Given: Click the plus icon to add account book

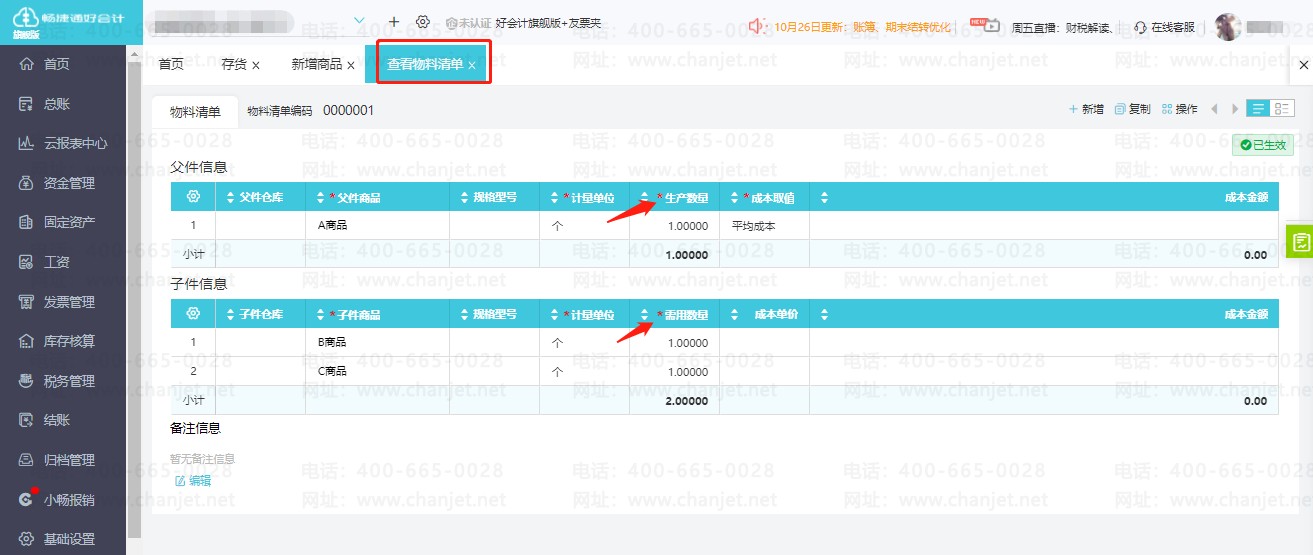Looking at the screenshot, I should [394, 22].
